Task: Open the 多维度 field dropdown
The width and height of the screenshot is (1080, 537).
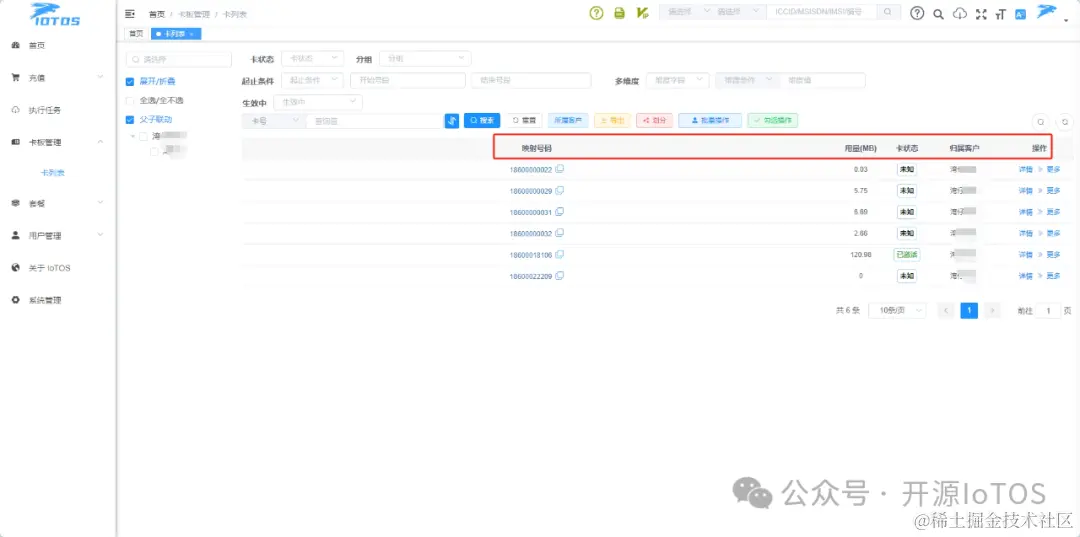Action: pyautogui.click(x=678, y=81)
